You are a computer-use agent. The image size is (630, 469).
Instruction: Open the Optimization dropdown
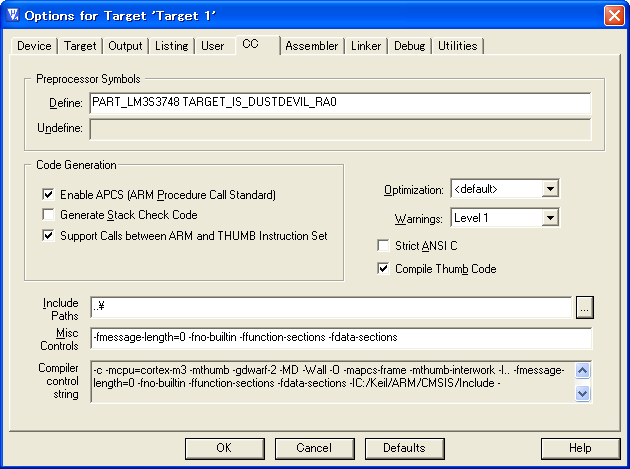coord(550,188)
